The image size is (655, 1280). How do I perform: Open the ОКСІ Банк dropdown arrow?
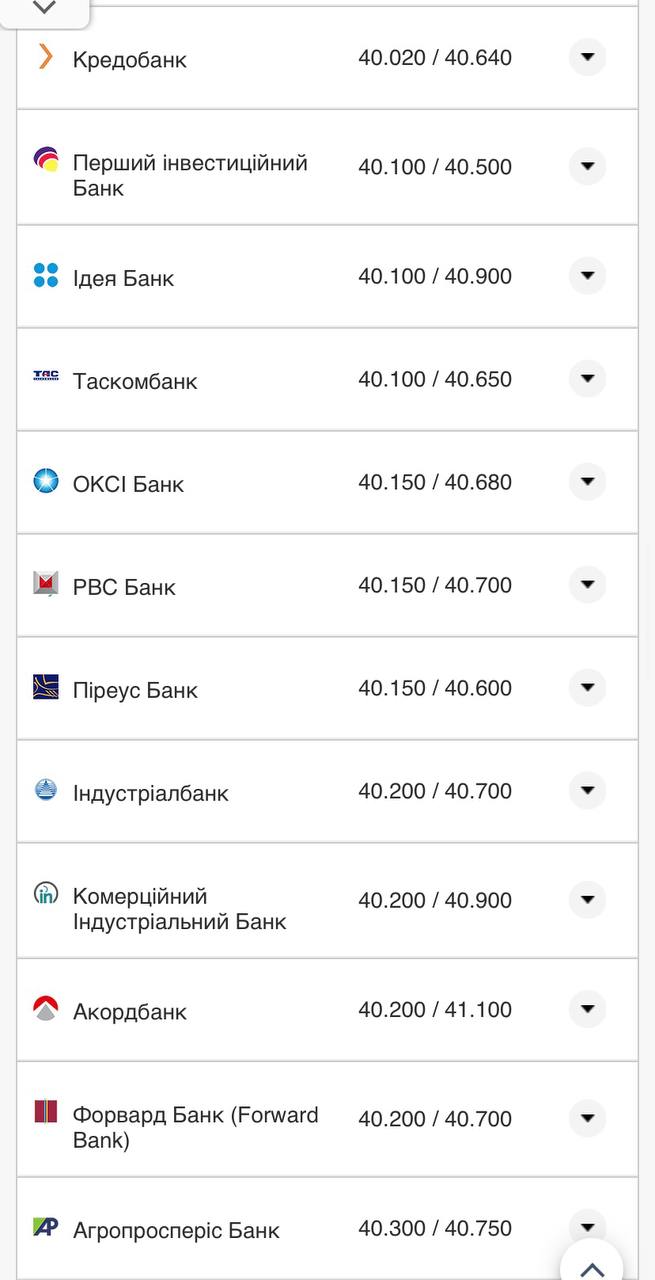coord(587,481)
